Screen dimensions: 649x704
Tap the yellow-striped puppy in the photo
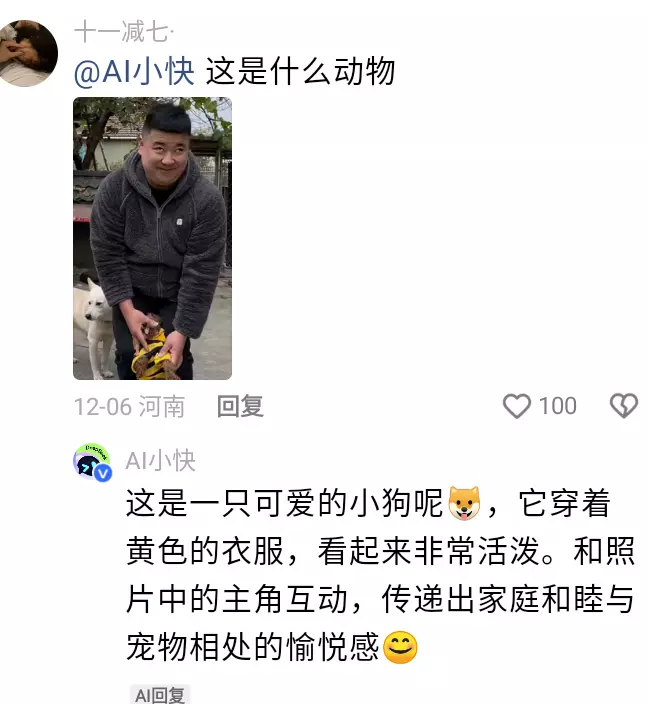tap(153, 348)
